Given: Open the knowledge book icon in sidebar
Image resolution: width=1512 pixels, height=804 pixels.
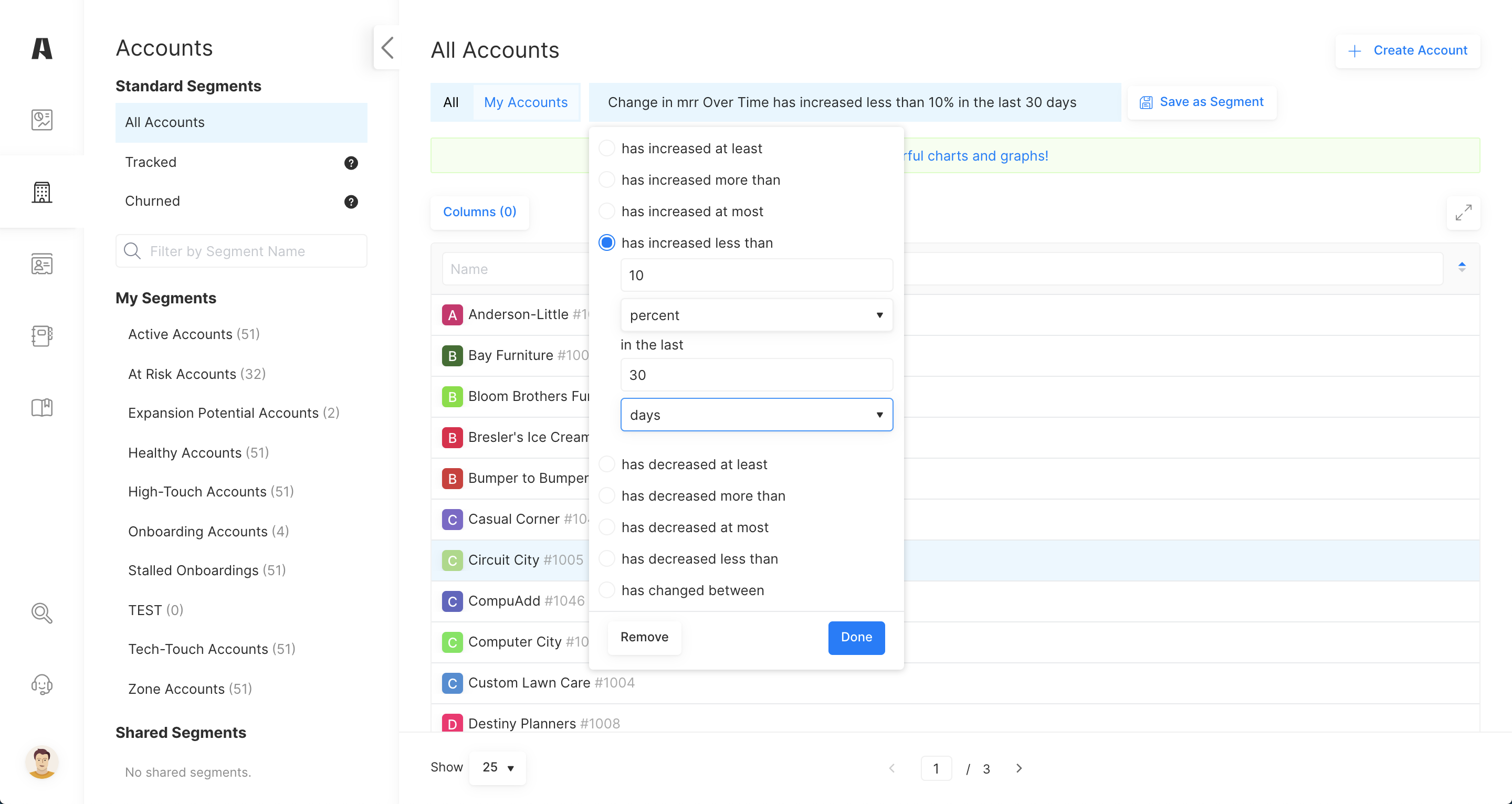Looking at the screenshot, I should tap(41, 407).
